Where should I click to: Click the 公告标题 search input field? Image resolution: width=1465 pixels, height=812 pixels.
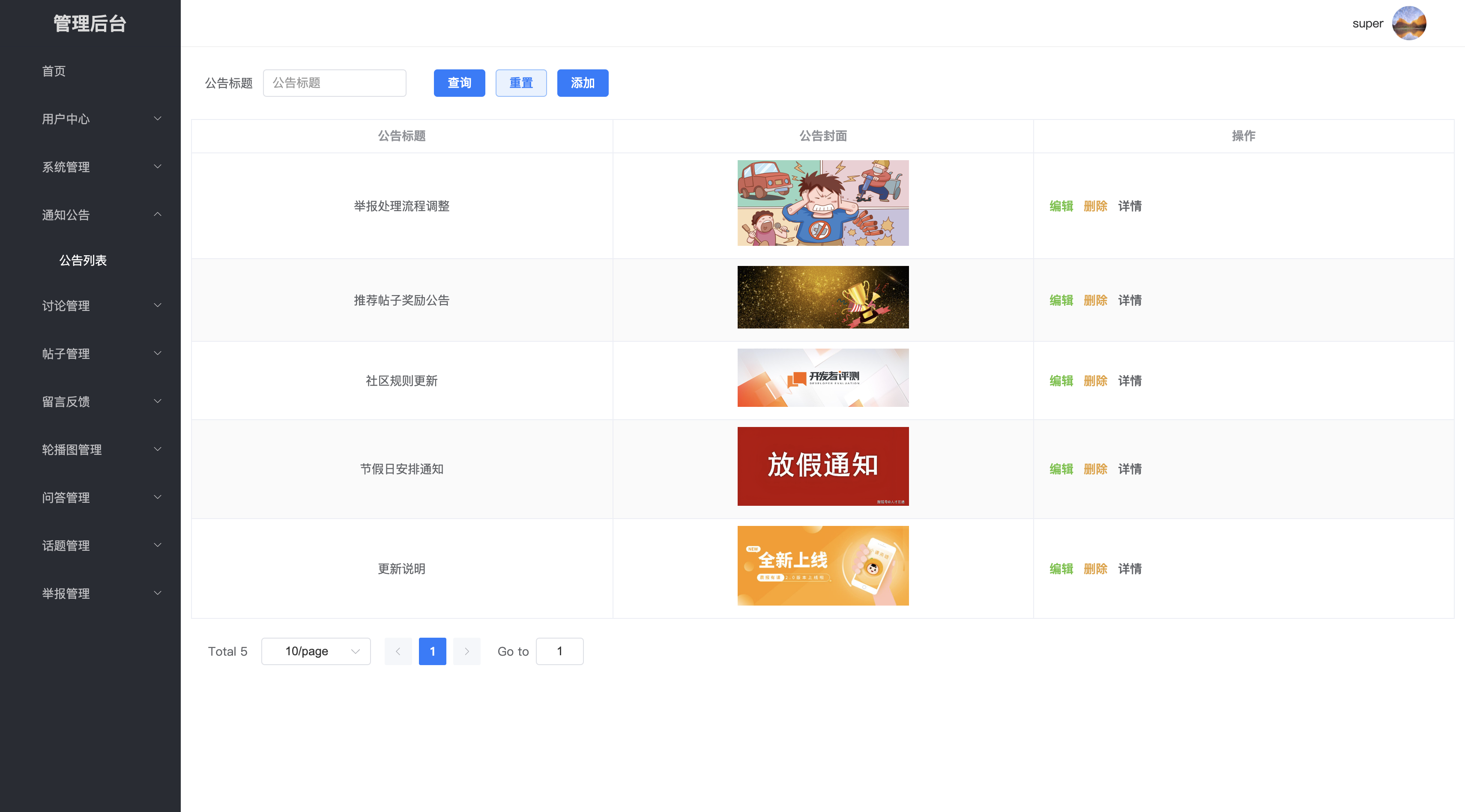pyautogui.click(x=335, y=83)
